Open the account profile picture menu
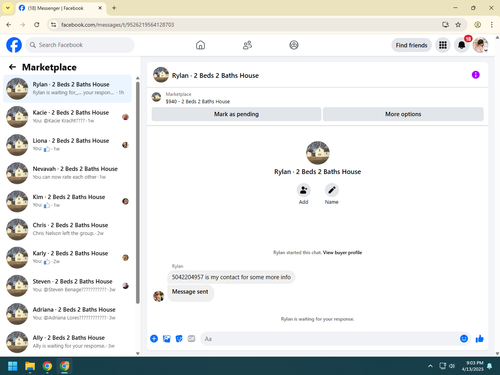Image resolution: width=500 pixels, height=375 pixels. coord(480,45)
